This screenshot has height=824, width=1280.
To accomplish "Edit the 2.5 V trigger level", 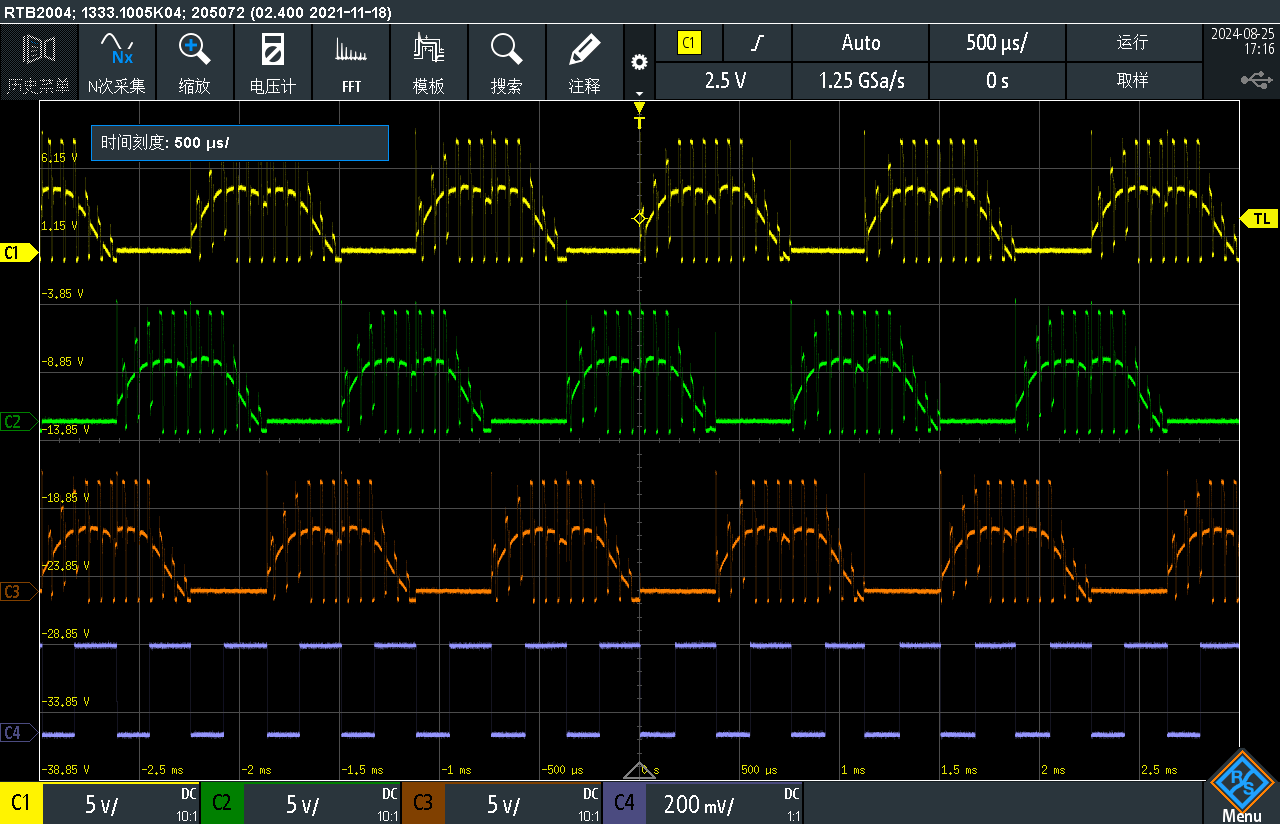I will (x=725, y=81).
